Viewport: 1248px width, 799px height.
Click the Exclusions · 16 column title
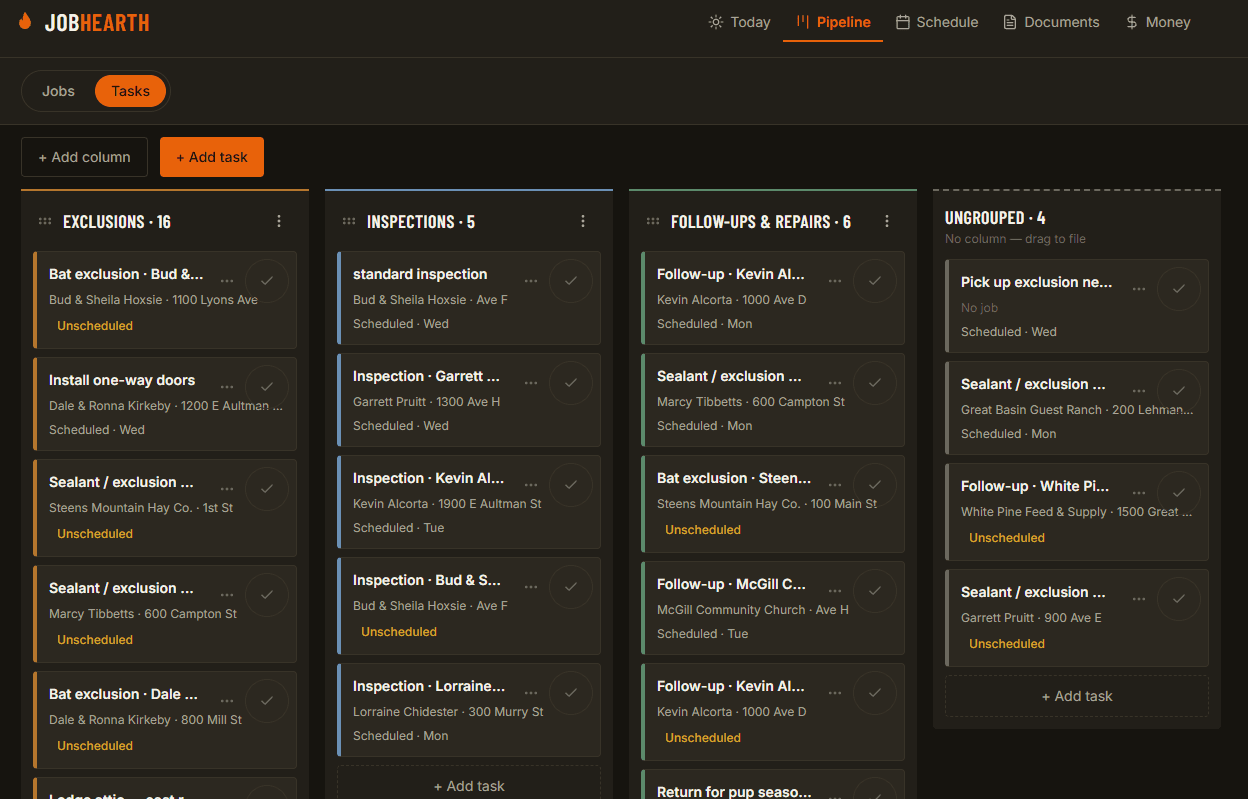click(x=117, y=222)
